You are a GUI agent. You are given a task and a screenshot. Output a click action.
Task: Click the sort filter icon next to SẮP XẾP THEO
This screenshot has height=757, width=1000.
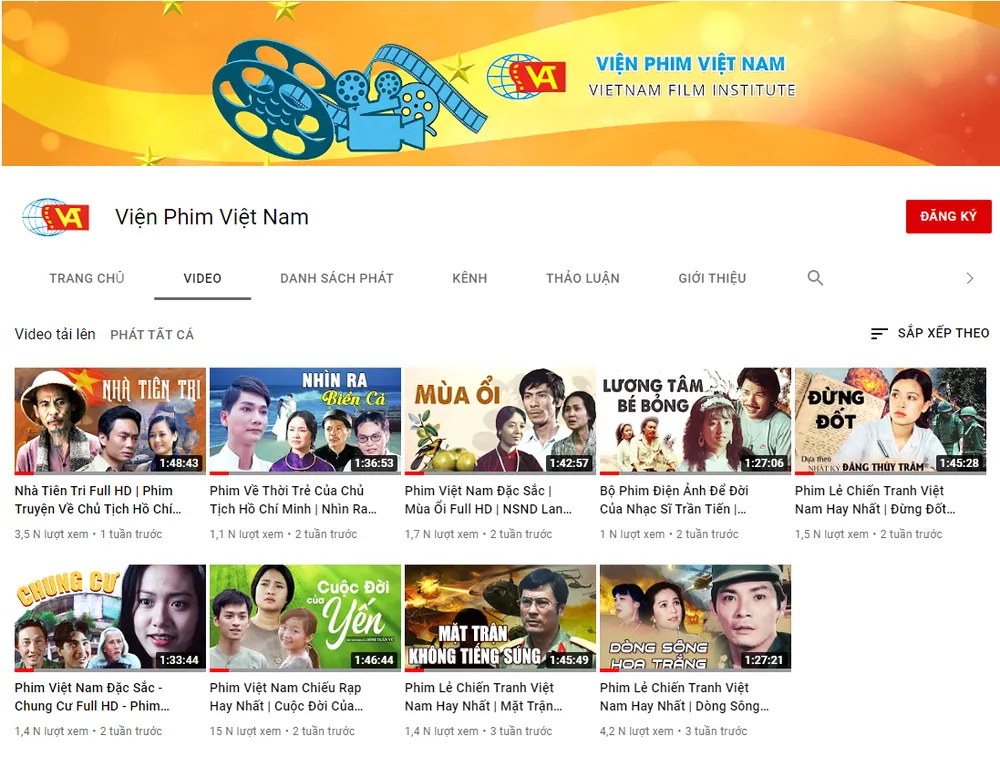879,334
